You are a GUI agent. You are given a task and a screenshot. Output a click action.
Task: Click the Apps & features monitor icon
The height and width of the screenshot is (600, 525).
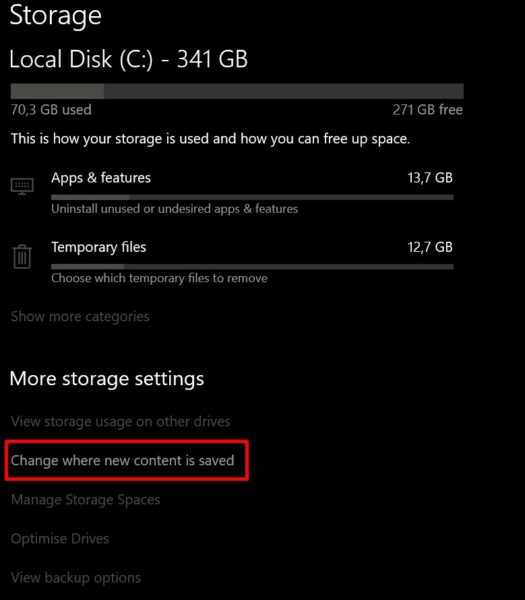pyautogui.click(x=22, y=186)
